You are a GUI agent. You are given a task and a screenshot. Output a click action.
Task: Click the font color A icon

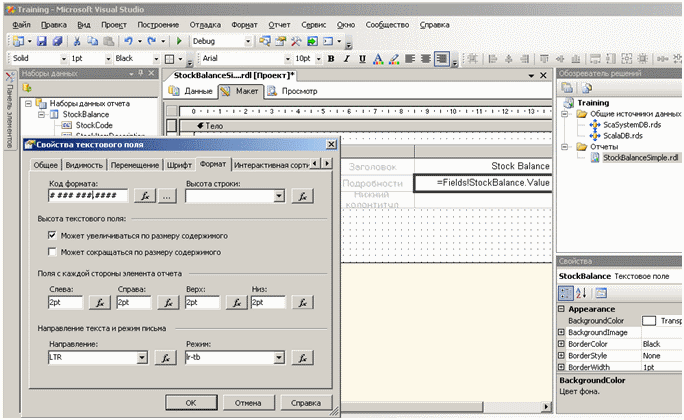tap(378, 58)
